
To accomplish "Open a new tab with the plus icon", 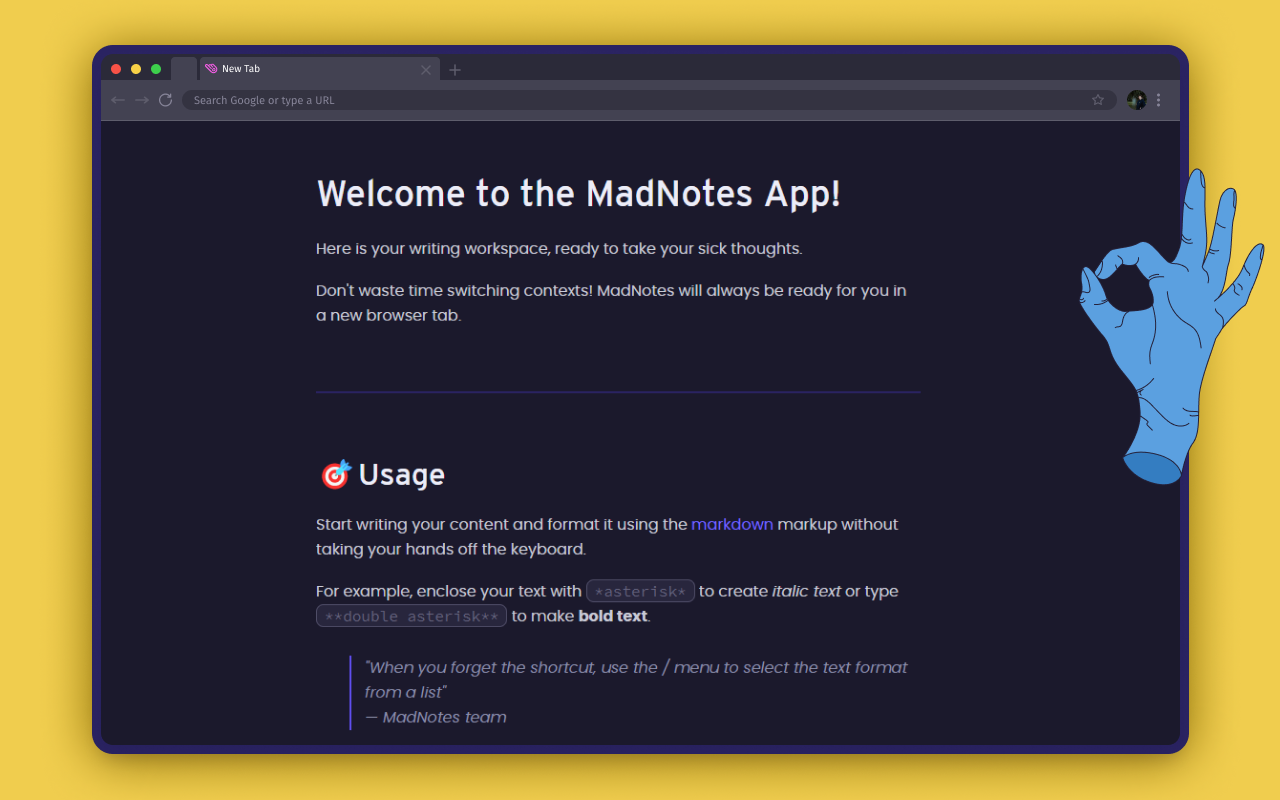I will 455,69.
